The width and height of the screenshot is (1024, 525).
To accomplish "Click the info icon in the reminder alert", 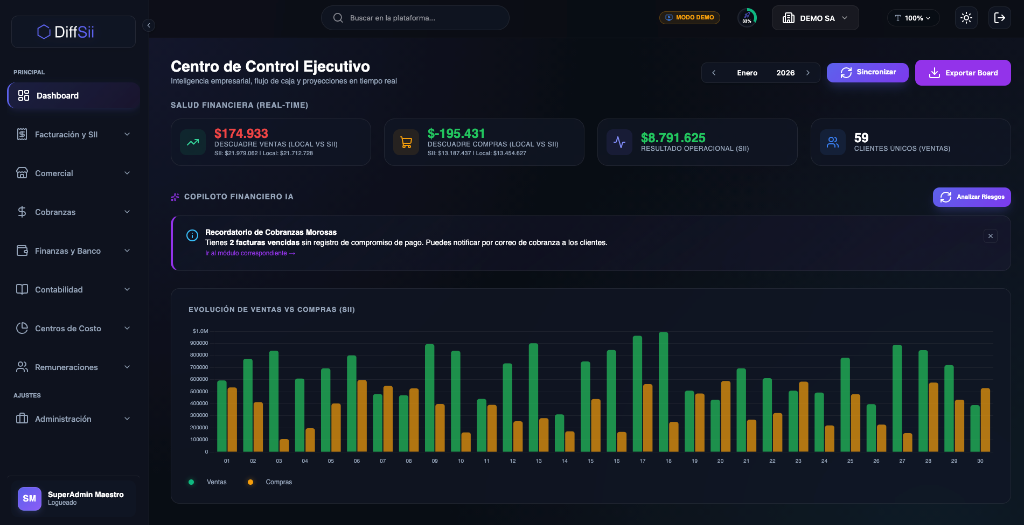I will pyautogui.click(x=192, y=235).
